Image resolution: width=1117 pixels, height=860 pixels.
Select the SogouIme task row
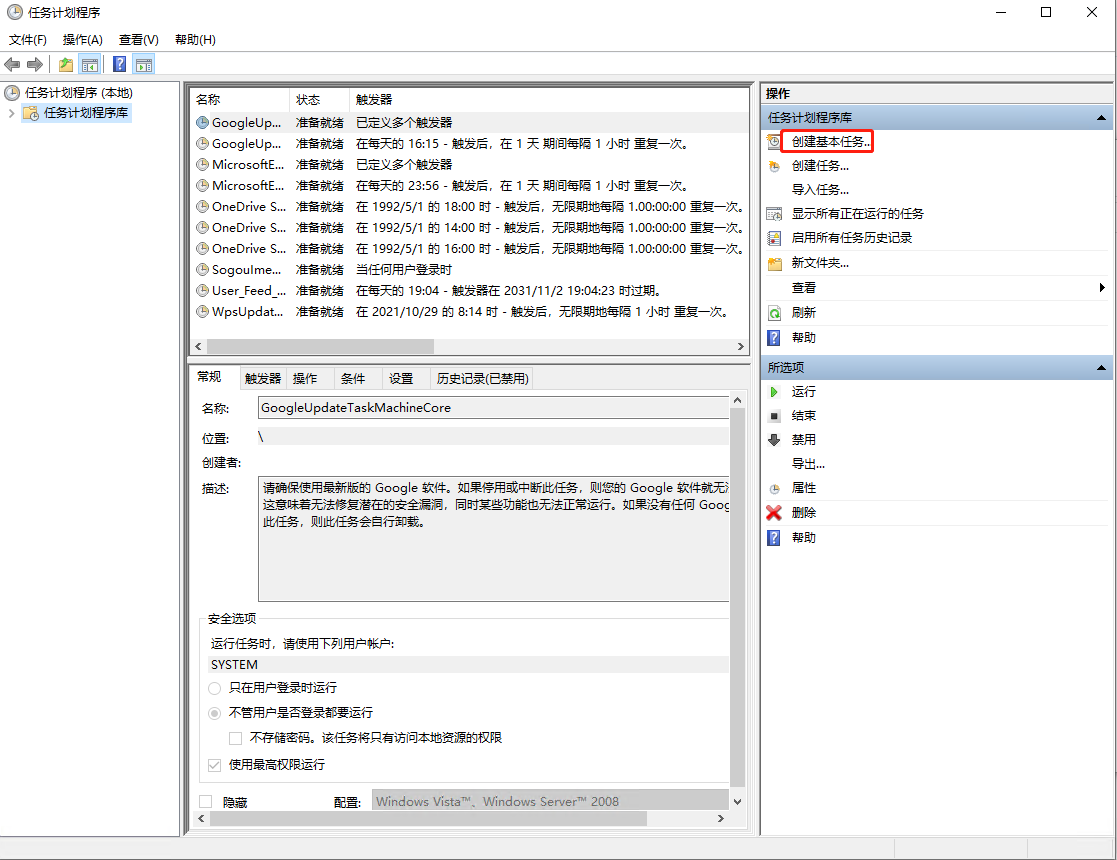pos(246,270)
